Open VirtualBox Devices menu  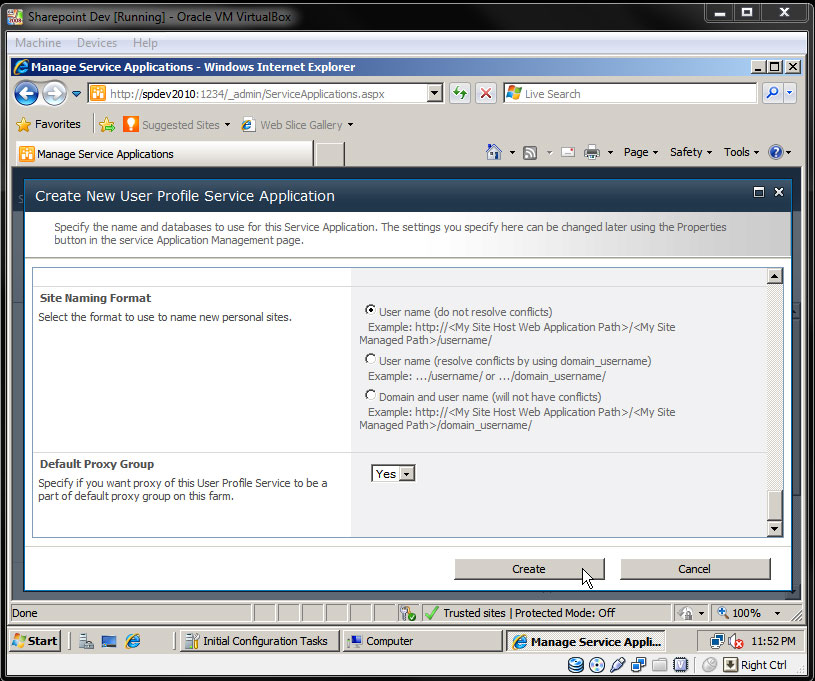click(x=97, y=43)
